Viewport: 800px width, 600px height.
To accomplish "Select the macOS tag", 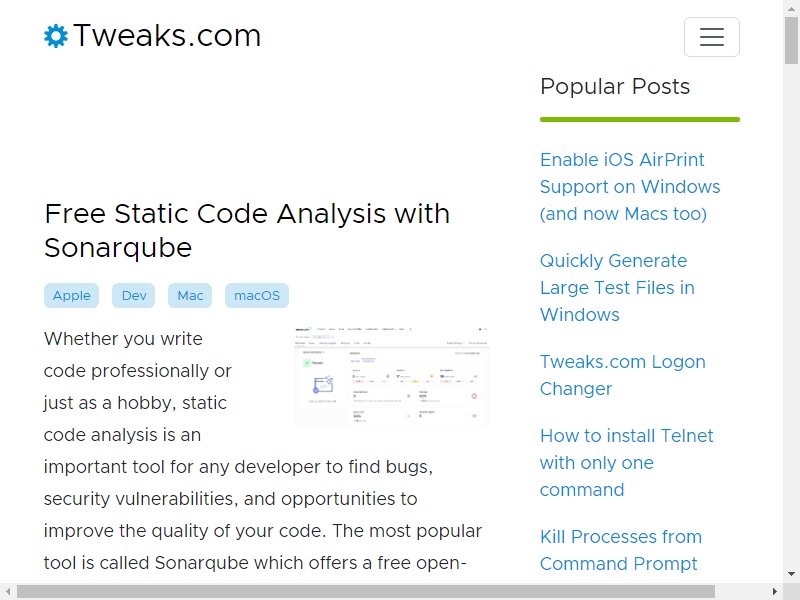I will (x=257, y=295).
